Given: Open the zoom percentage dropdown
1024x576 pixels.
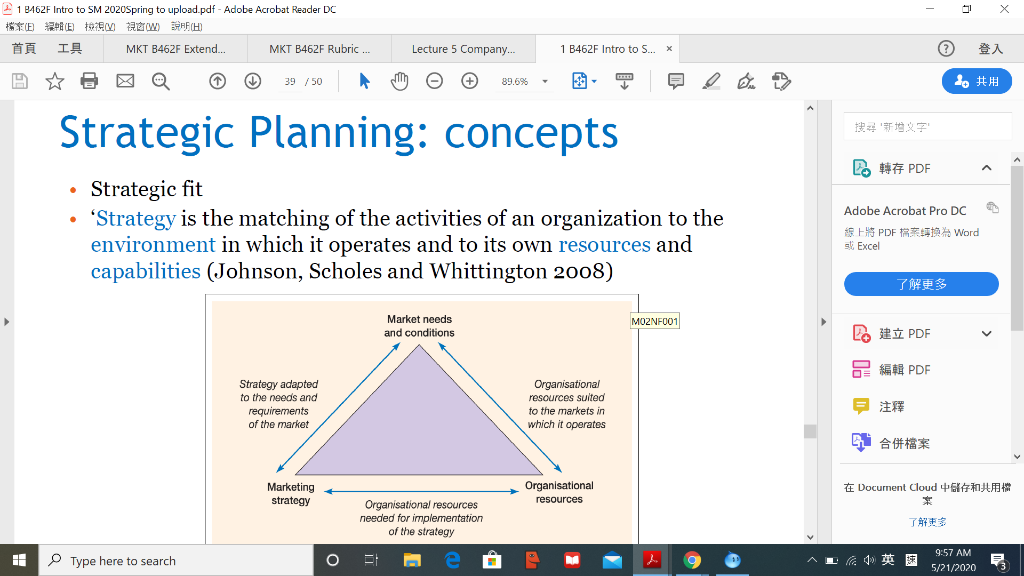Looking at the screenshot, I should (543, 81).
